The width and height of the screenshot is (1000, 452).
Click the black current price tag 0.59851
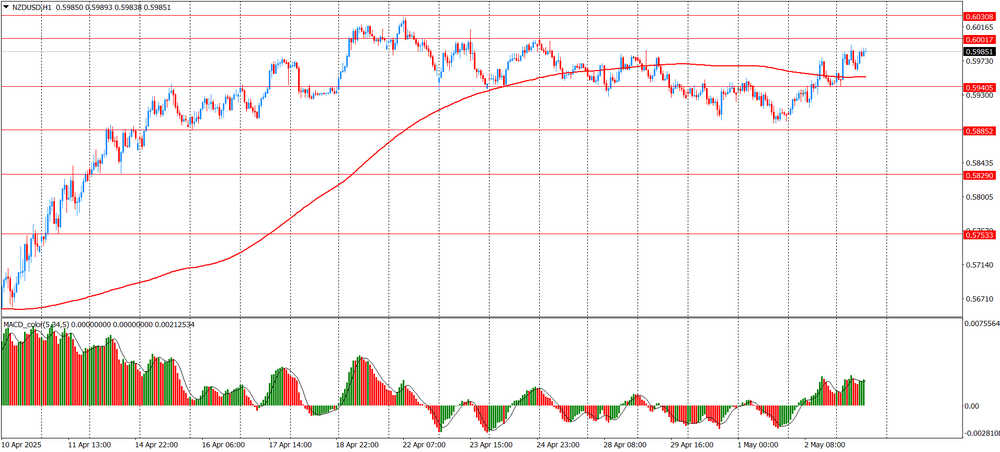pos(979,51)
